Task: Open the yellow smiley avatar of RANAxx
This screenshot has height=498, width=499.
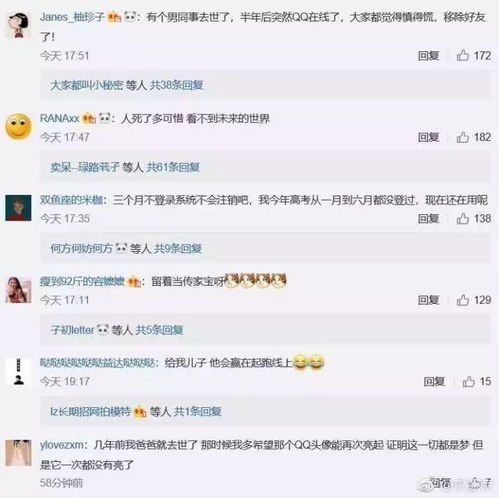Action: (x=19, y=127)
